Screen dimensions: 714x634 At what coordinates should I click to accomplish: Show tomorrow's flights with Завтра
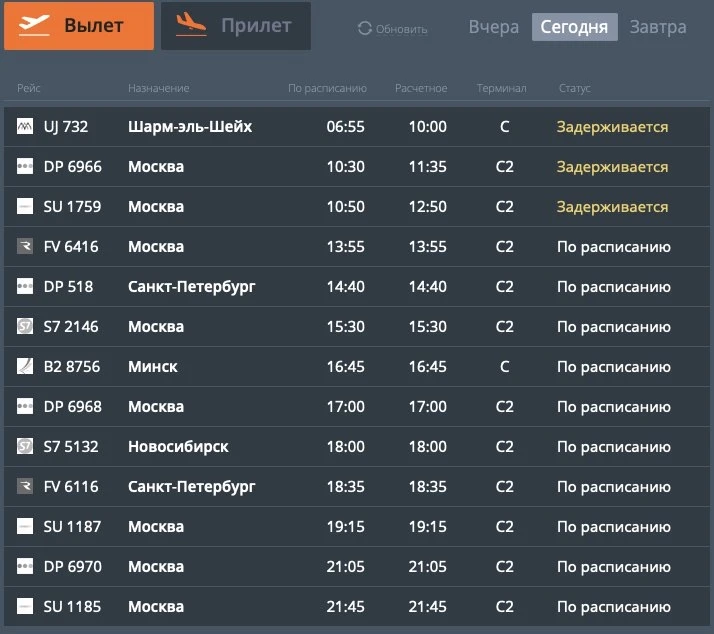(657, 27)
